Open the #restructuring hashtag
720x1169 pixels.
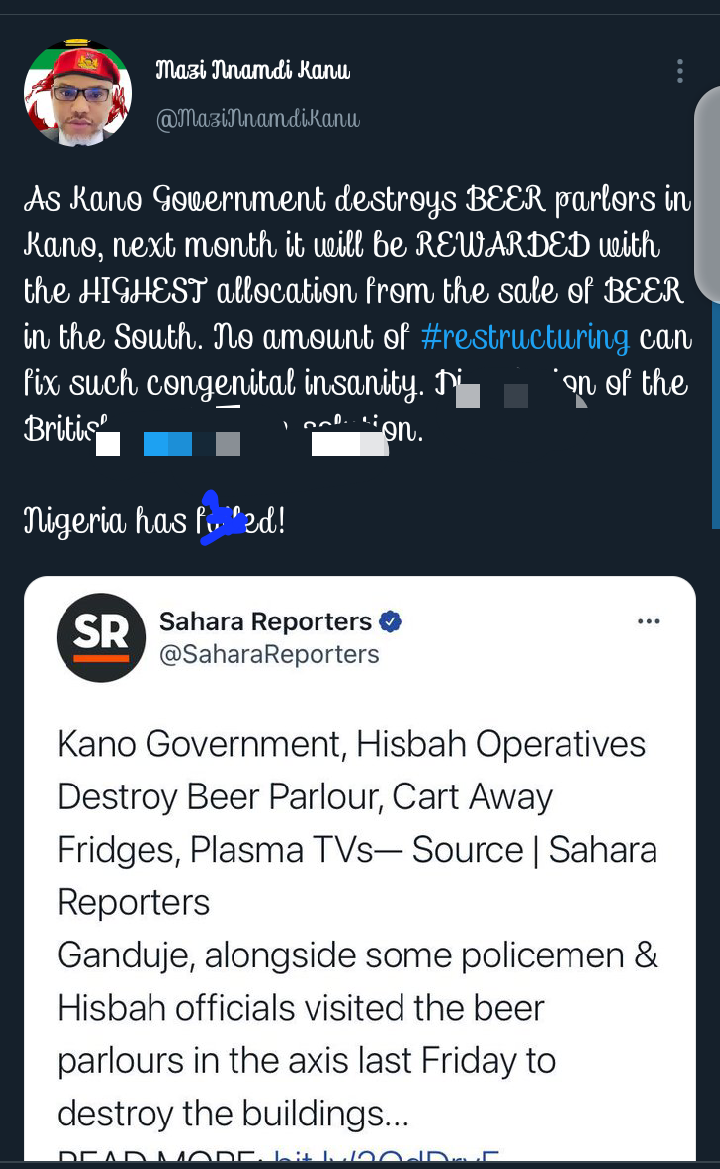525,338
